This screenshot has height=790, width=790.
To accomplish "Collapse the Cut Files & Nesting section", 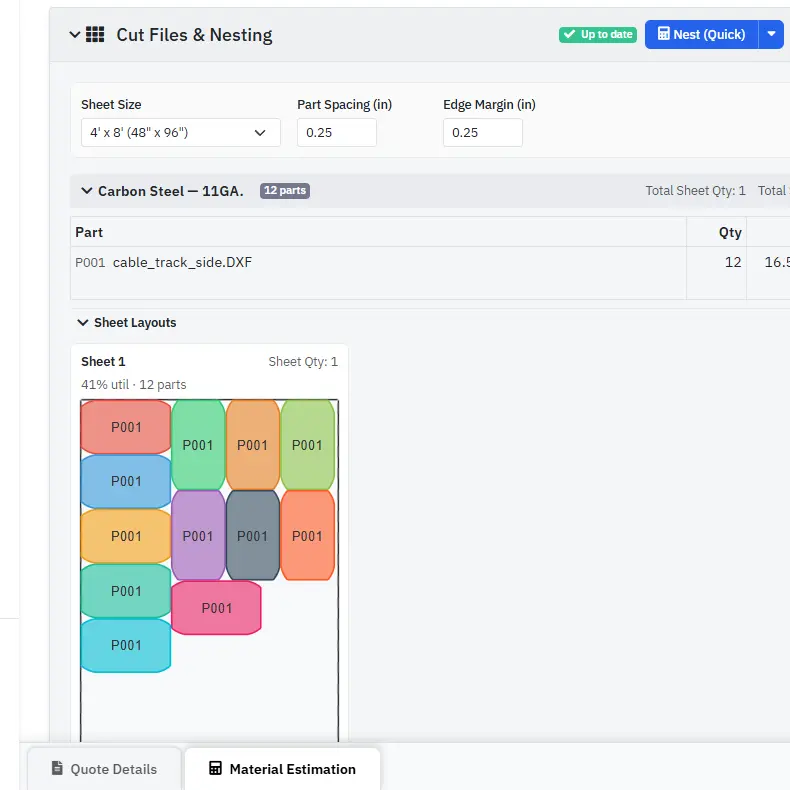I will (74, 35).
